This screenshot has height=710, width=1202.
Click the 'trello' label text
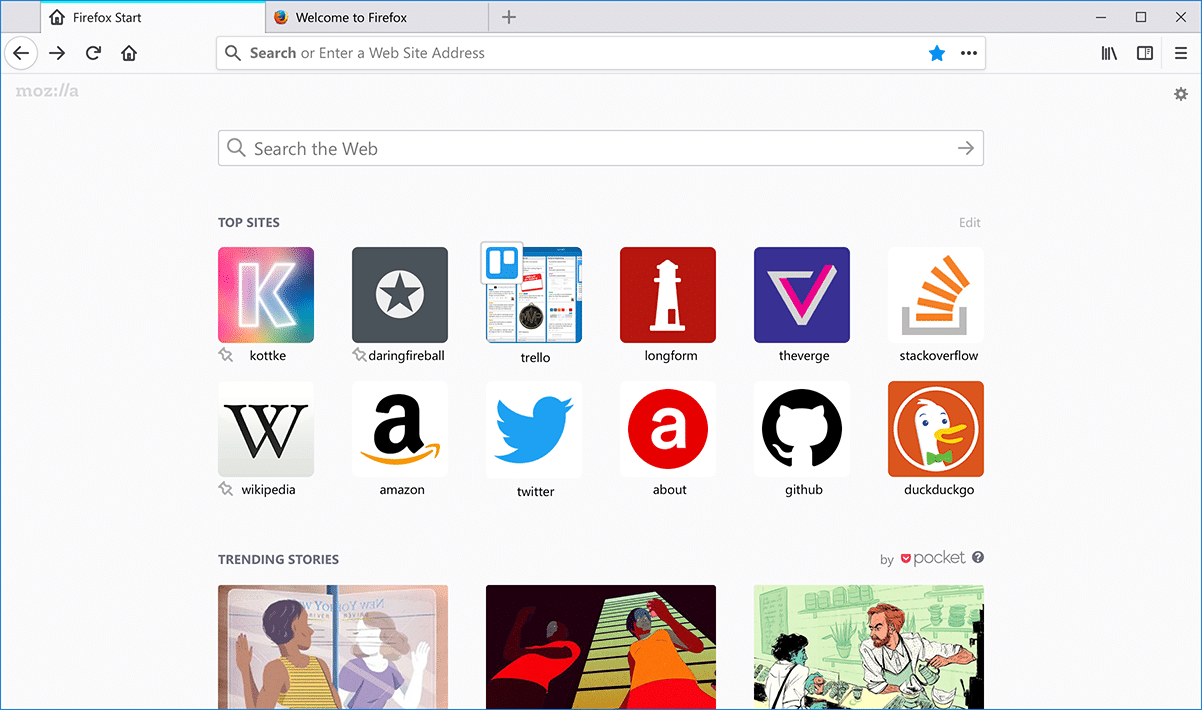click(536, 357)
